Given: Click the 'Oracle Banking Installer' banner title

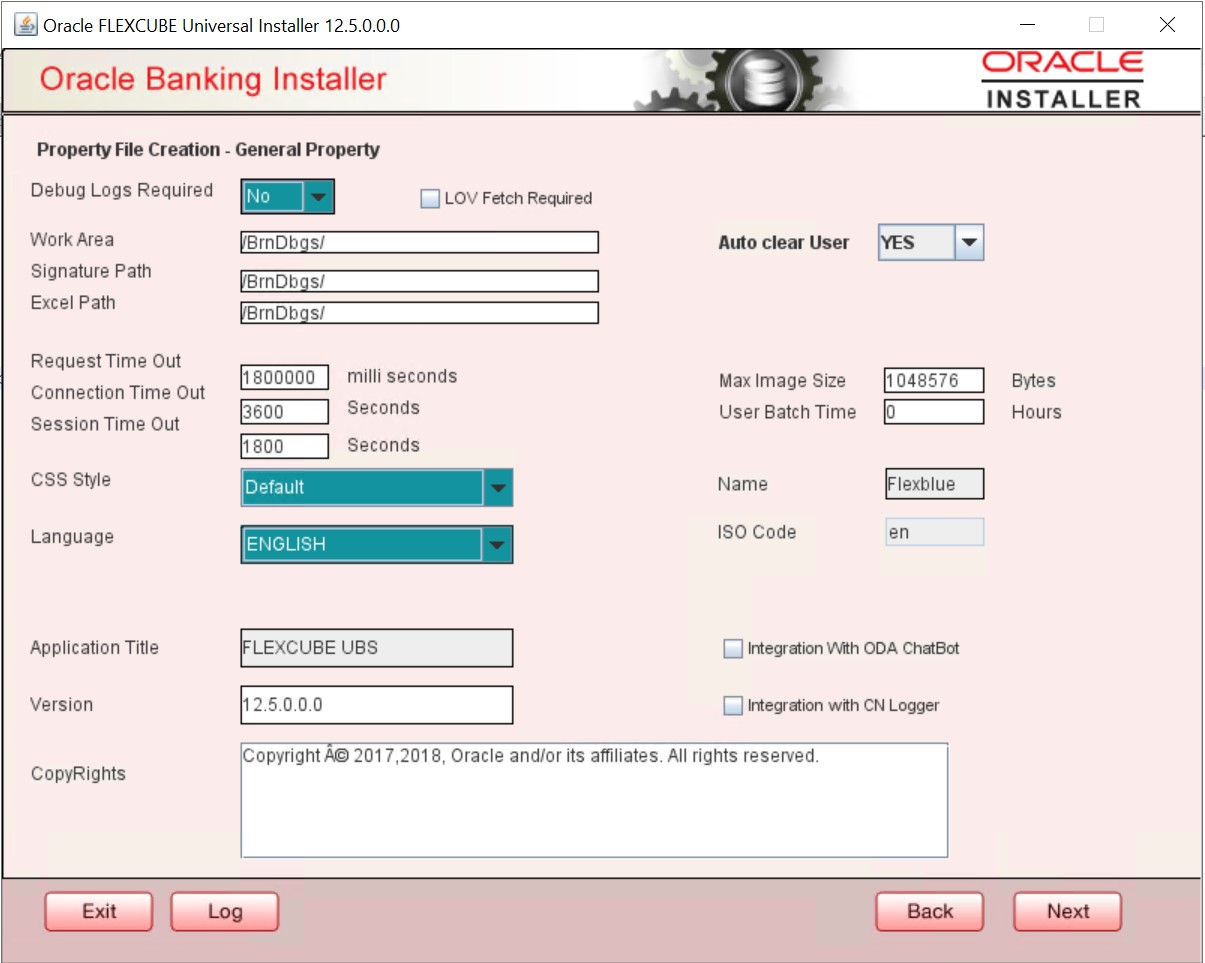Looking at the screenshot, I should pos(213,79).
